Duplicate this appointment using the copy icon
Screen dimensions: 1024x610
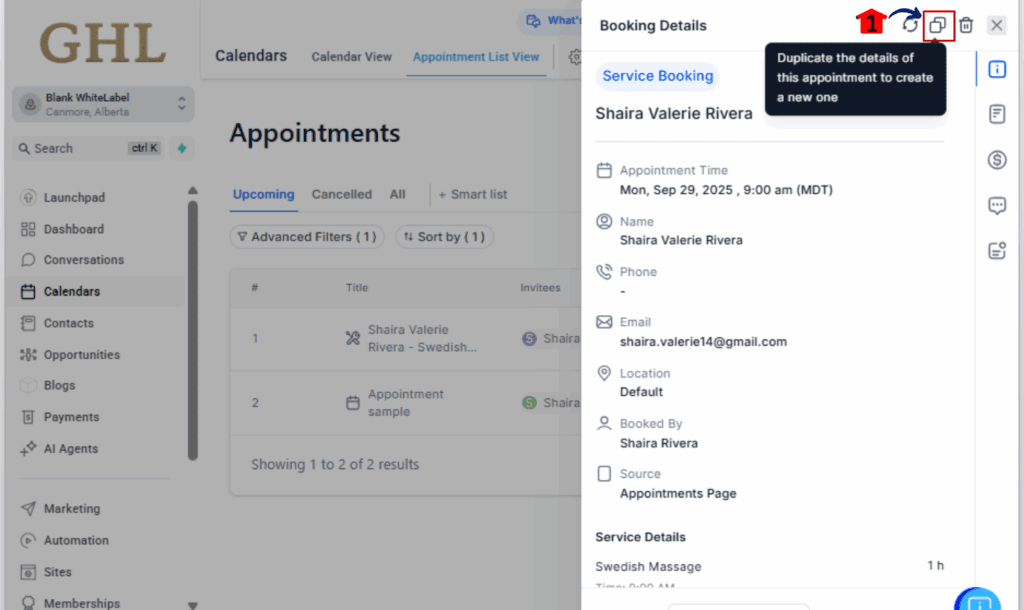coord(937,25)
